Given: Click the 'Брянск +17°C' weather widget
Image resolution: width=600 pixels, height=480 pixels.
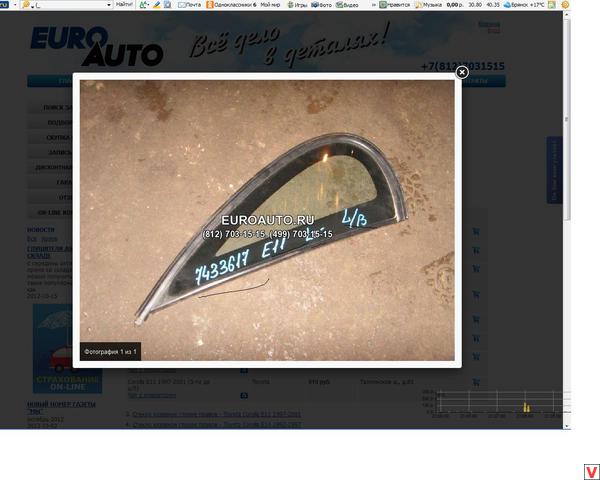Looking at the screenshot, I should point(524,5).
